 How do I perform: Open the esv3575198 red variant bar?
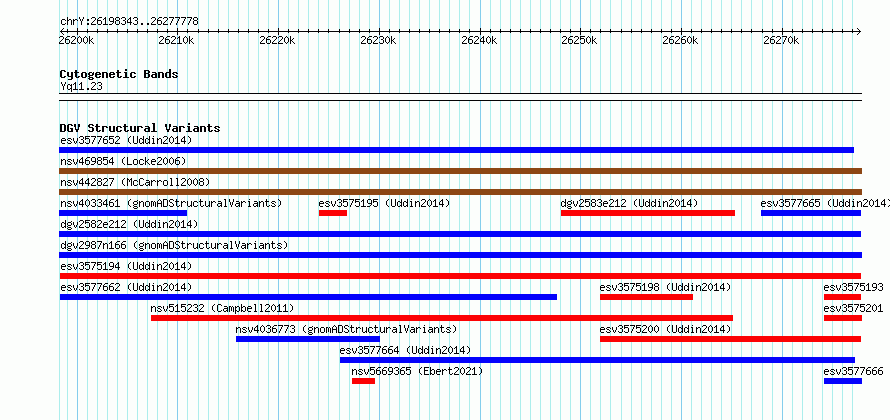(x=646, y=297)
